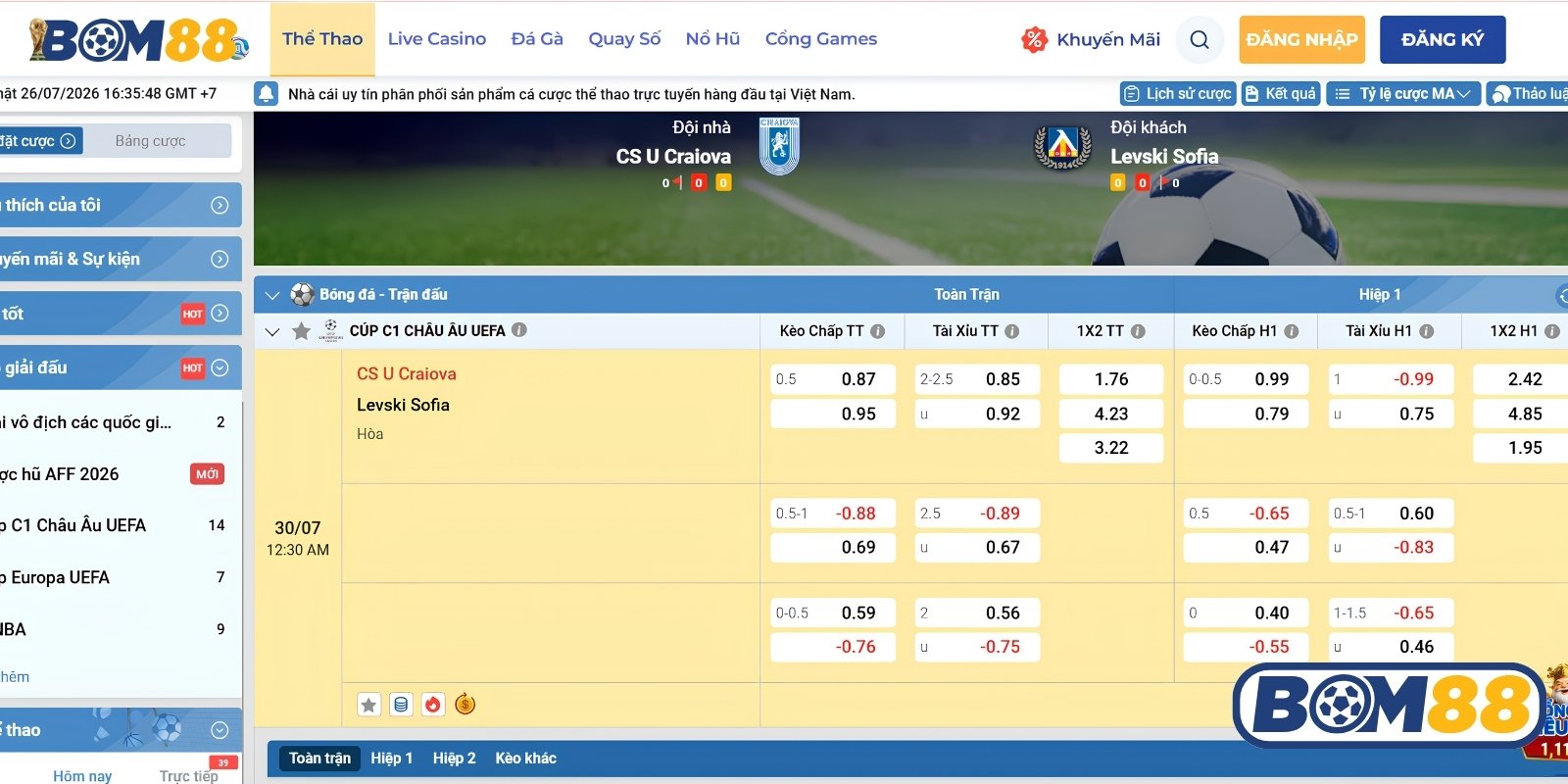Open the Quay Số menu

tap(624, 39)
